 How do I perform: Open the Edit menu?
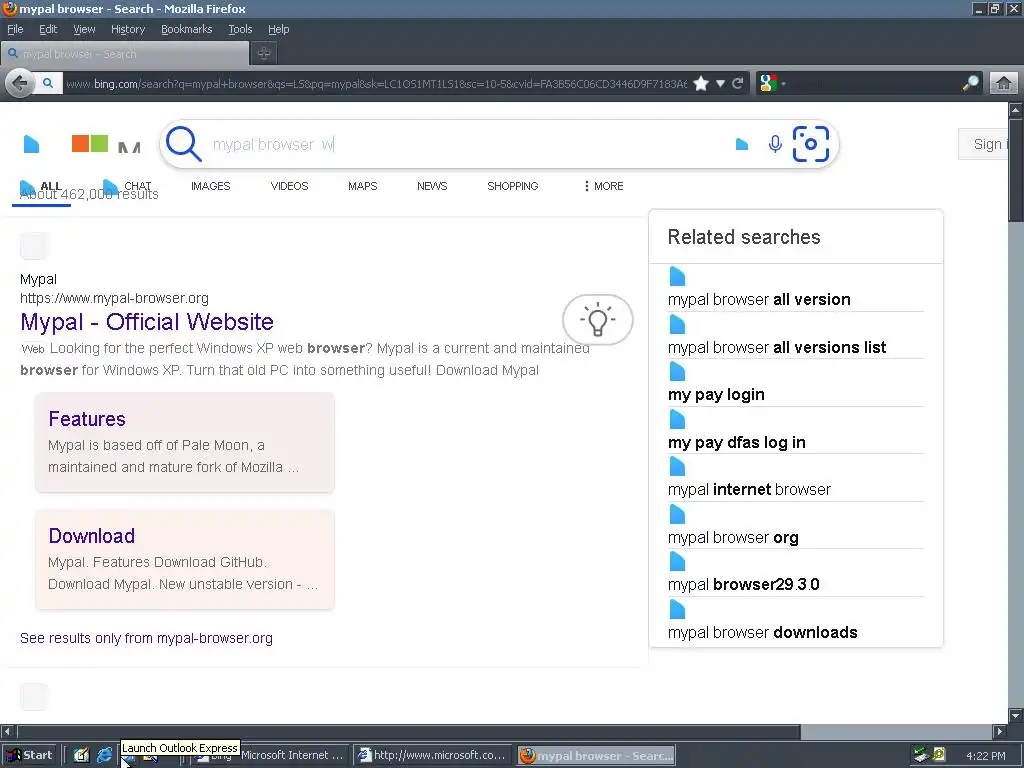pos(48,29)
